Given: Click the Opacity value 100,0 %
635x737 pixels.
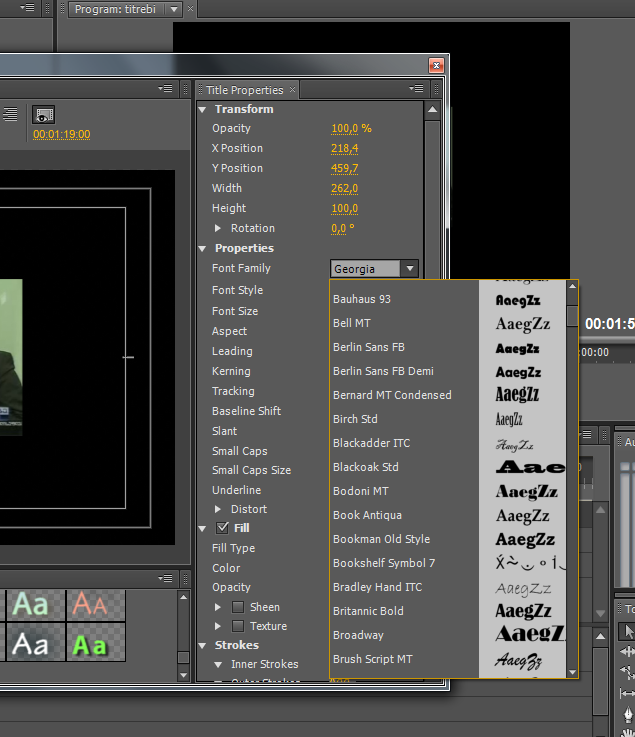Looking at the screenshot, I should point(351,128).
